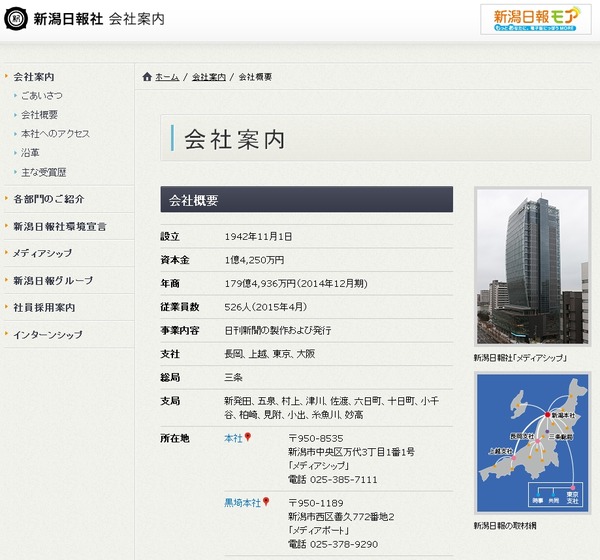Click the メディアシップ building photo
The height and width of the screenshot is (560, 600).
532,266
